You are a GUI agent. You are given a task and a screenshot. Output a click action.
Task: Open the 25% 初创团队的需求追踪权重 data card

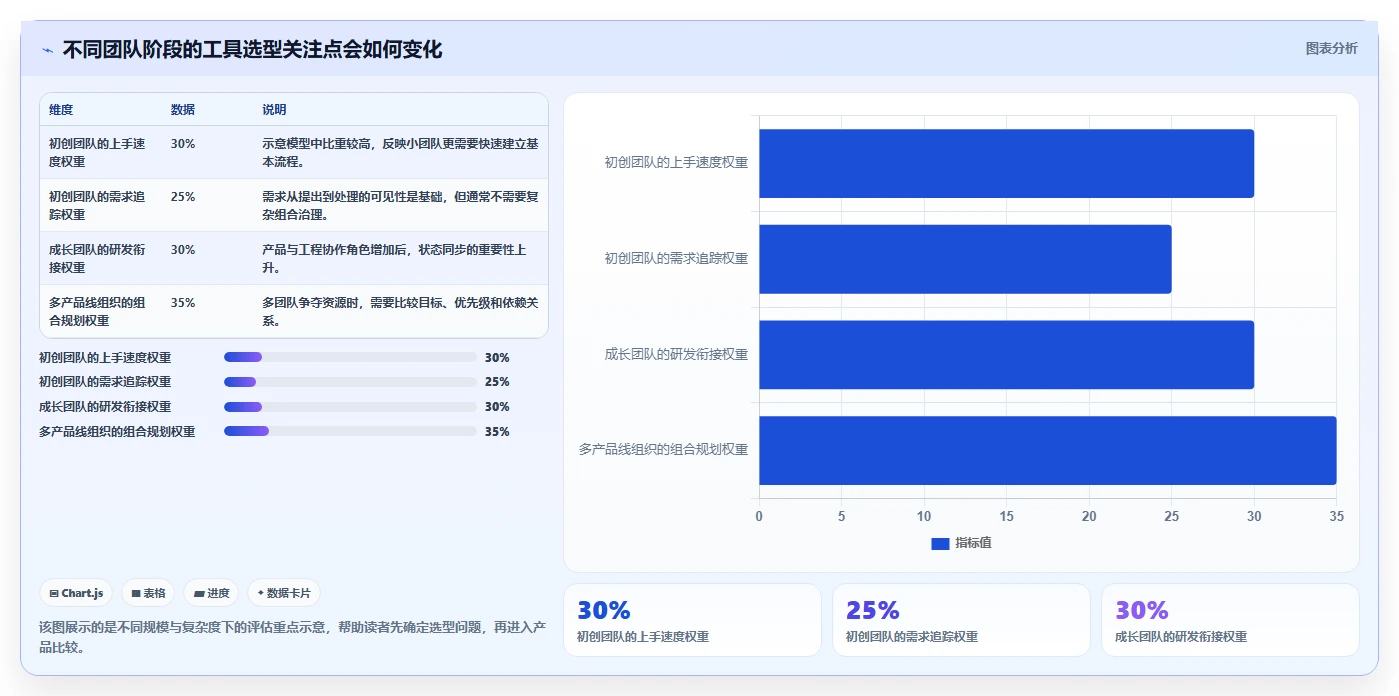[x=961, y=620]
